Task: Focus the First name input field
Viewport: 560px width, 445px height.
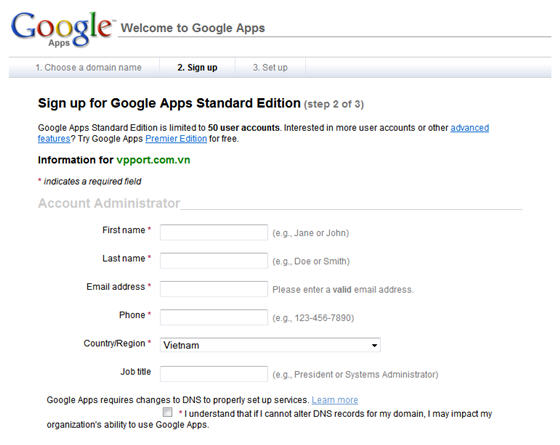Action: pyautogui.click(x=214, y=232)
